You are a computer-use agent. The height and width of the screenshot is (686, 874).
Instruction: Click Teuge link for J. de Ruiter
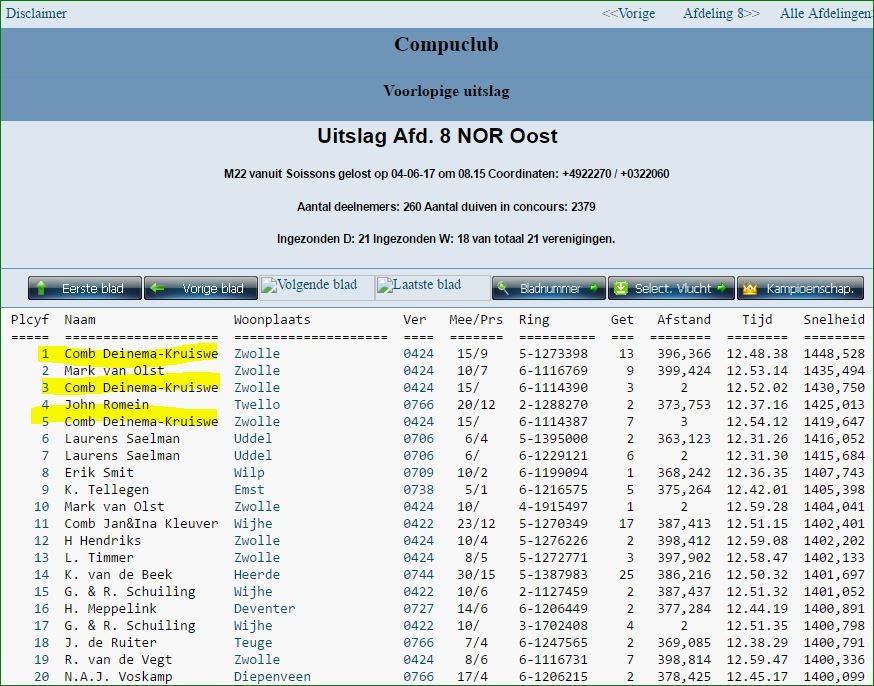pos(253,643)
